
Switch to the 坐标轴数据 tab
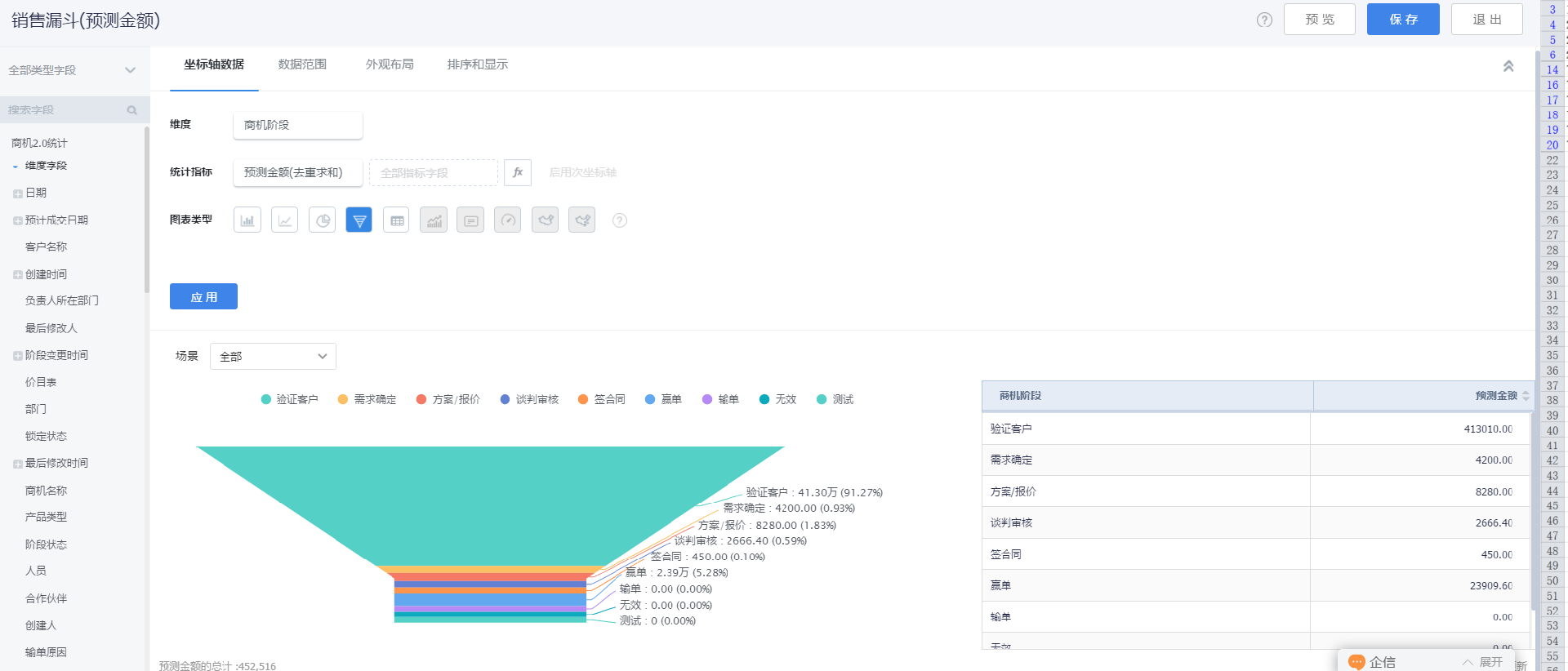(x=214, y=64)
